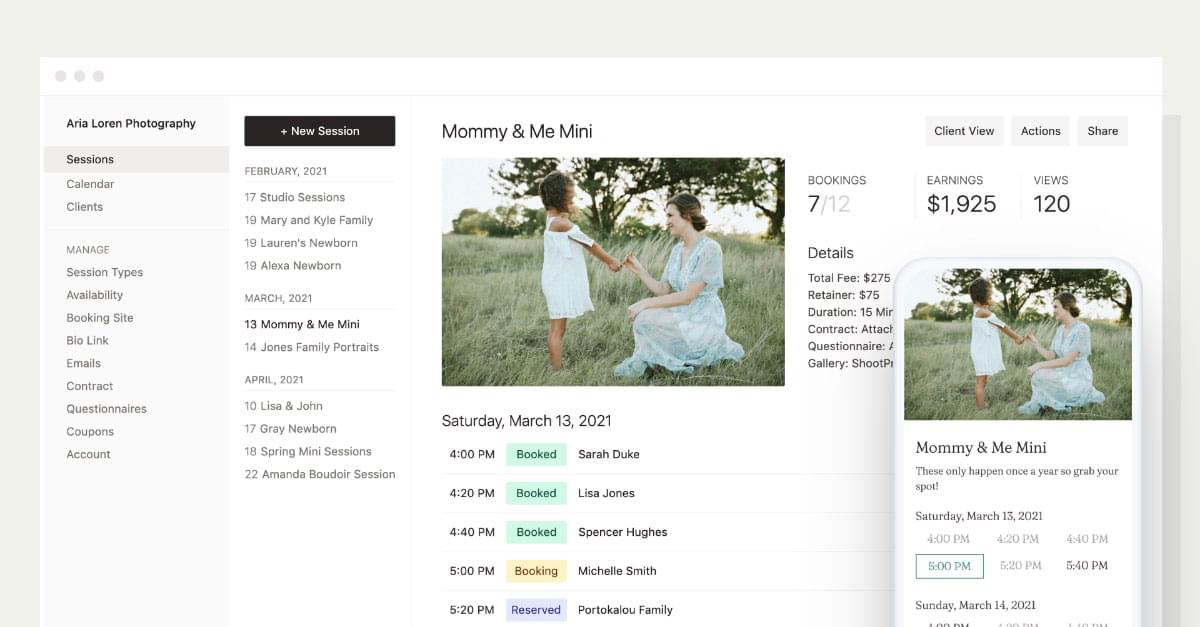This screenshot has height=627, width=1200.
Task: Open the Availability settings
Action: click(x=95, y=295)
